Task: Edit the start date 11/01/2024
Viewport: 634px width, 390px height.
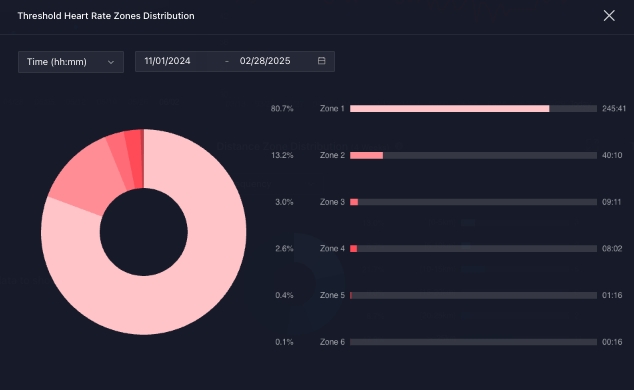Action: tap(167, 61)
